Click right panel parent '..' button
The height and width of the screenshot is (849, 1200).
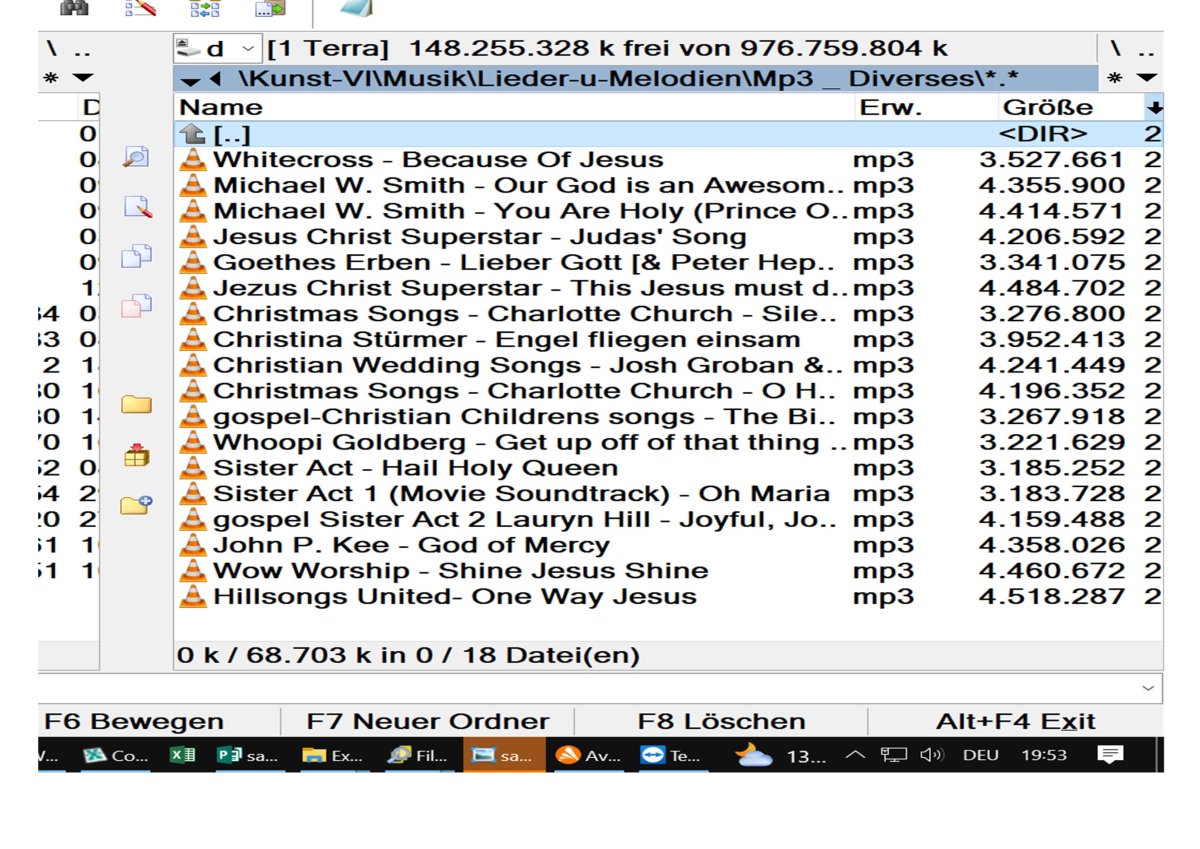(1146, 49)
